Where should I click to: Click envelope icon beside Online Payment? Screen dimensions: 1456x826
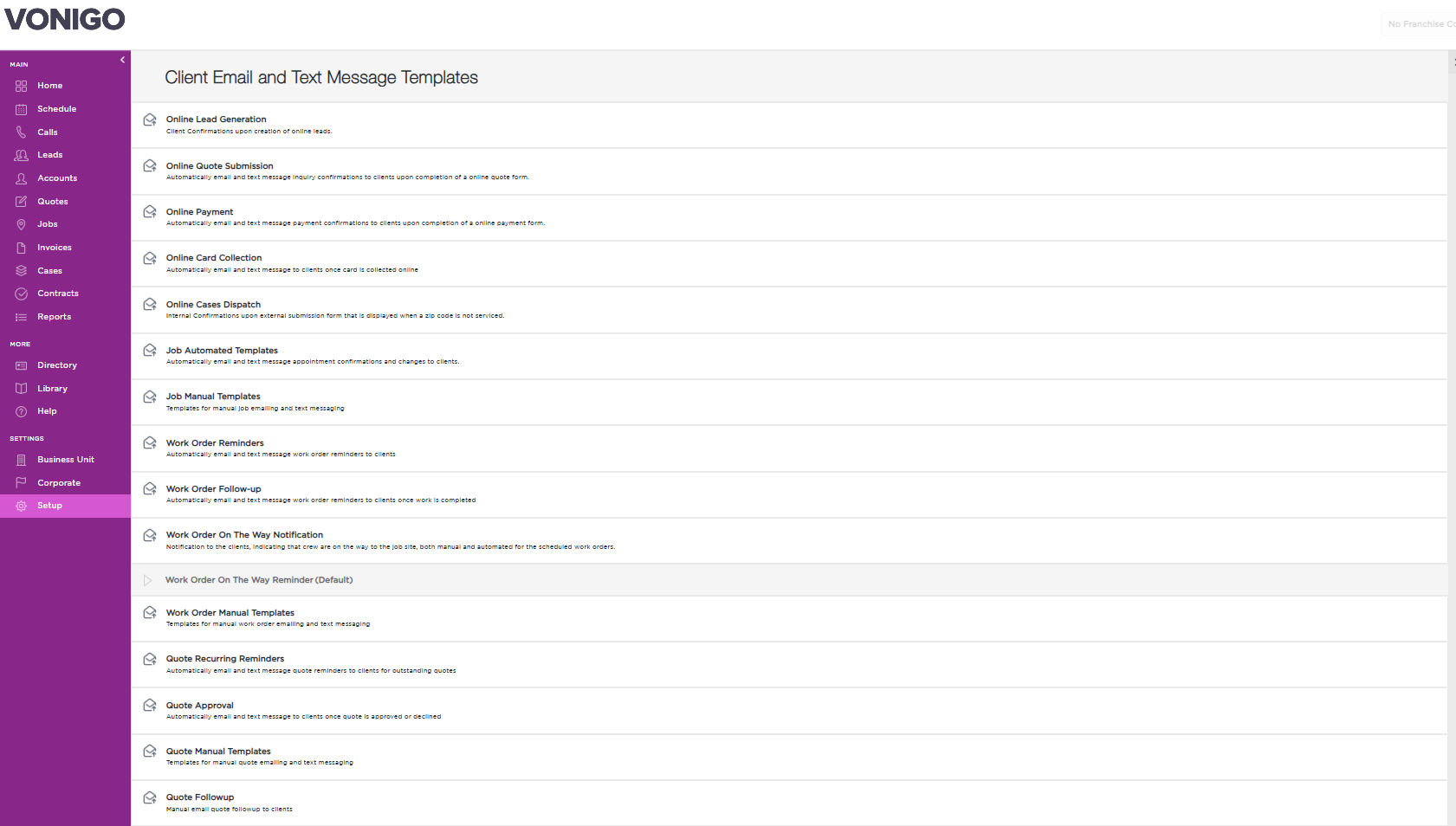pos(150,211)
